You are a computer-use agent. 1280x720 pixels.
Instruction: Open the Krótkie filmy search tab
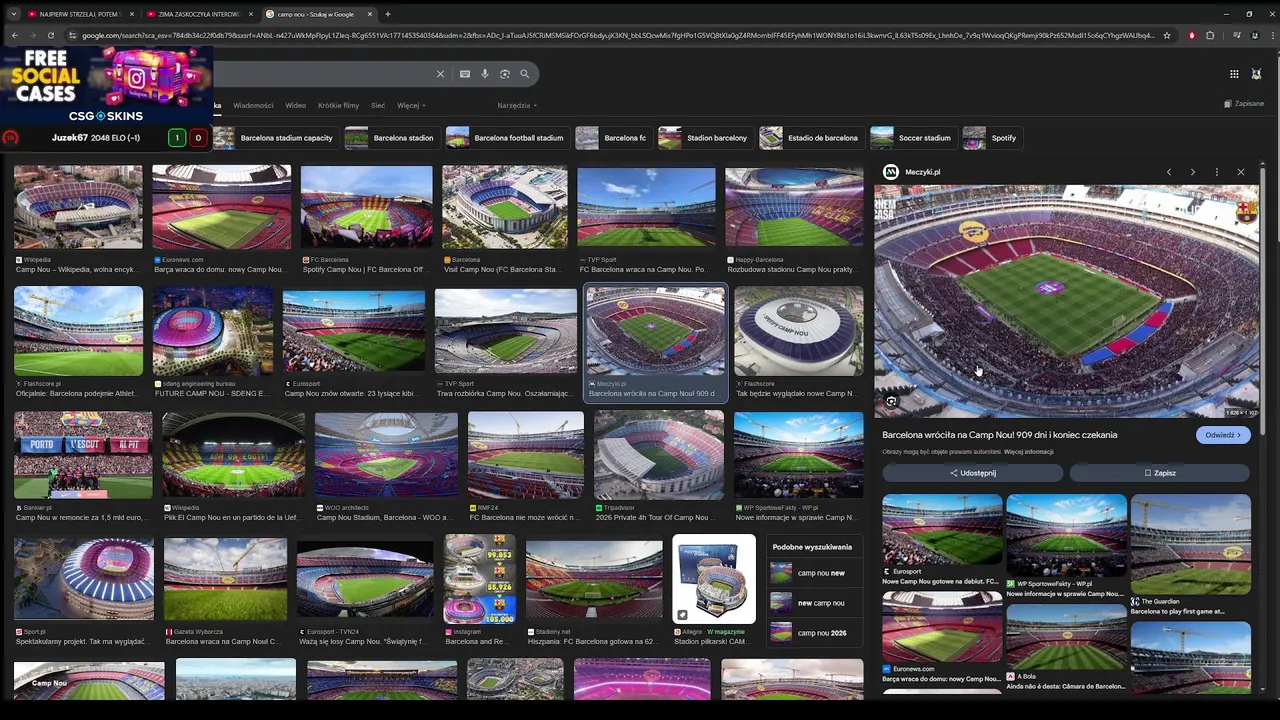338,105
